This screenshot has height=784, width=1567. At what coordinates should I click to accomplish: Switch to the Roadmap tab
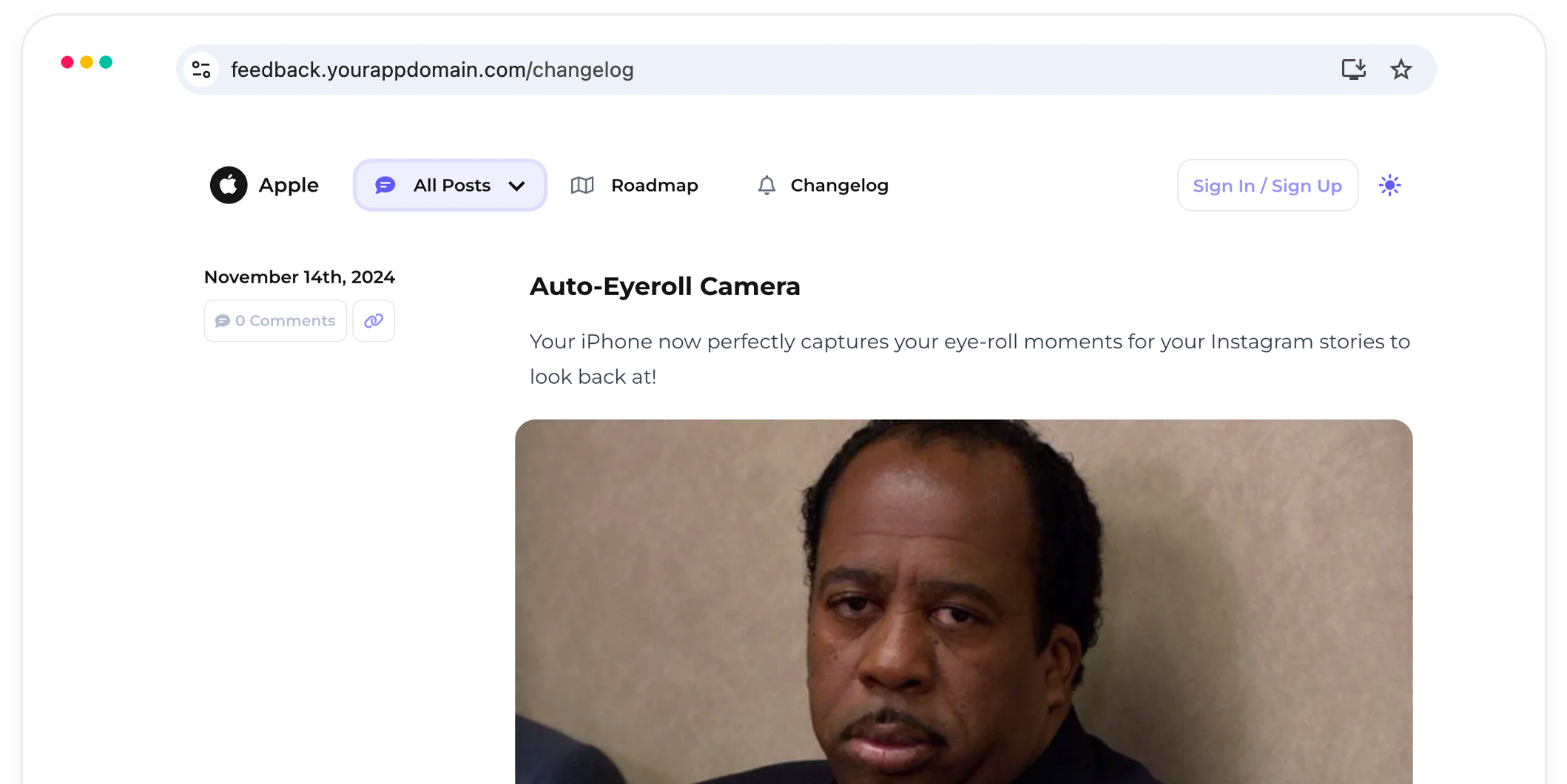click(654, 185)
